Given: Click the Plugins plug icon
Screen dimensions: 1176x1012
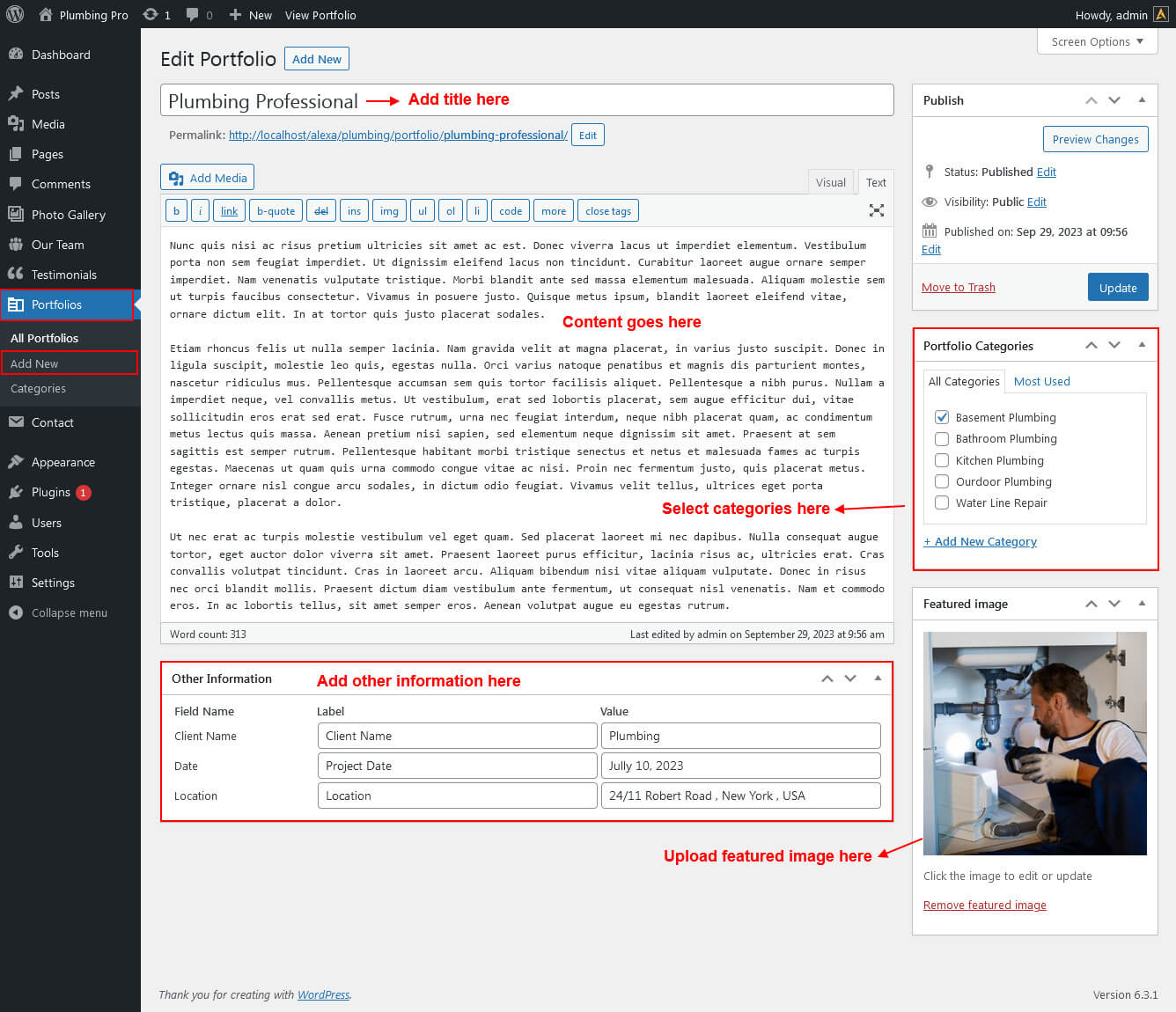Looking at the screenshot, I should 16,491.
